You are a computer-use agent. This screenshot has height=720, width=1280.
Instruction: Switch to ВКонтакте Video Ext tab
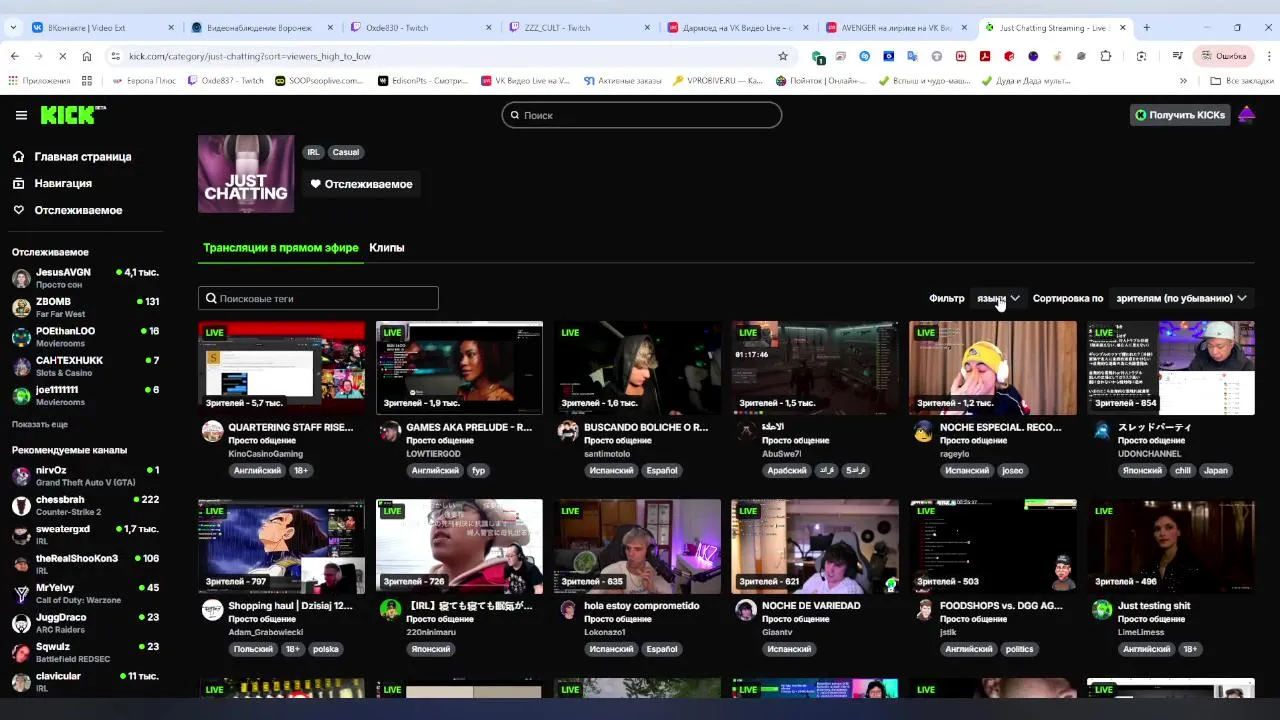click(101, 28)
